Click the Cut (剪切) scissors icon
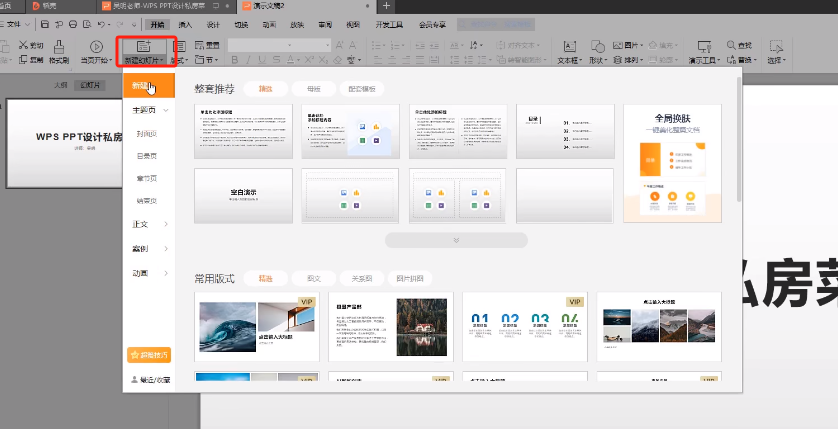838x429 pixels. [x=23, y=46]
